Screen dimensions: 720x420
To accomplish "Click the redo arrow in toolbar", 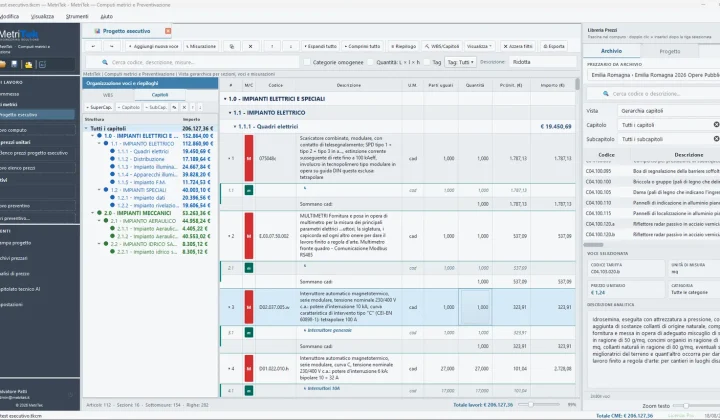I will 112,46.
